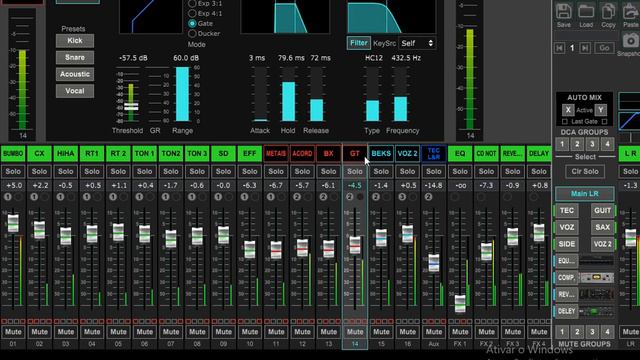
Task: Tick the left Last Gate checkbox
Action: click(x=565, y=122)
